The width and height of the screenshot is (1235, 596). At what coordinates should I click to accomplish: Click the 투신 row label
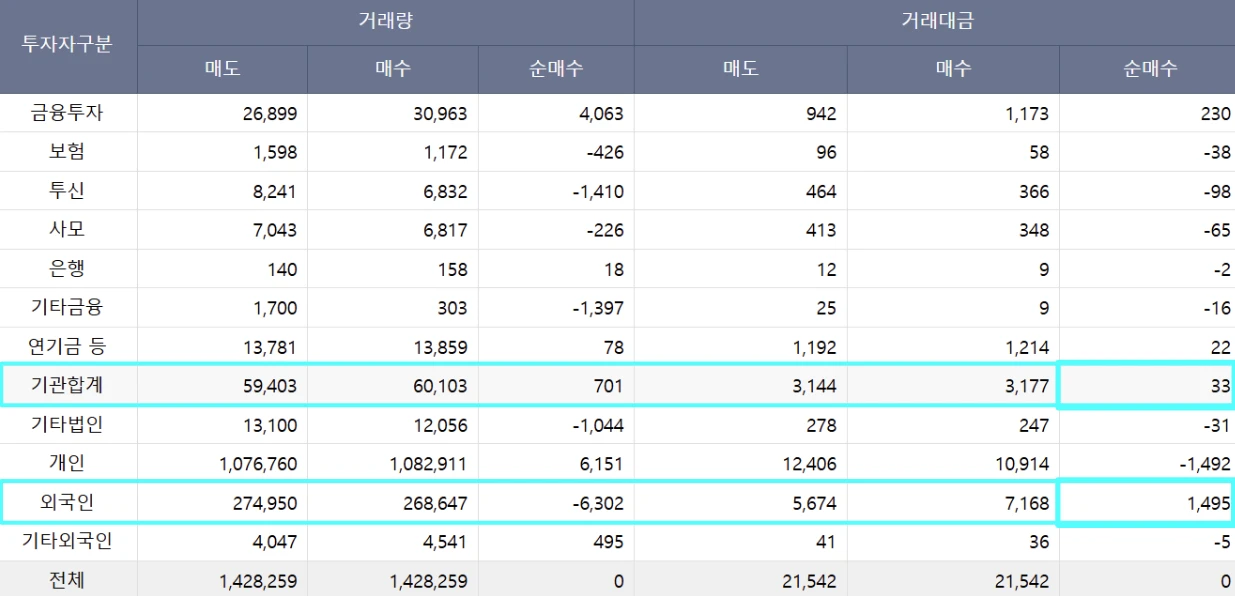tap(67, 191)
